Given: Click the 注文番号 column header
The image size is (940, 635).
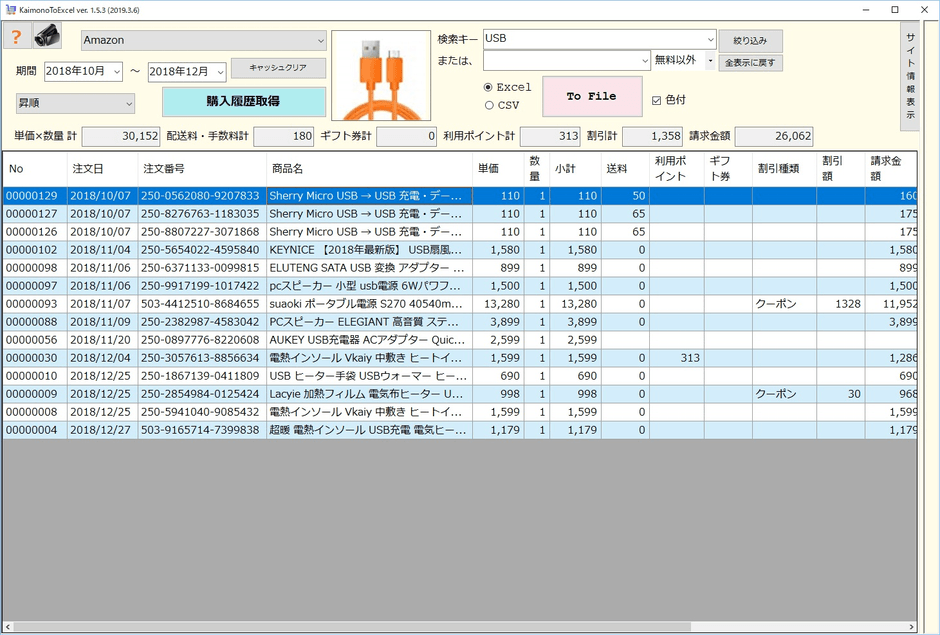Looking at the screenshot, I should coord(202,169).
